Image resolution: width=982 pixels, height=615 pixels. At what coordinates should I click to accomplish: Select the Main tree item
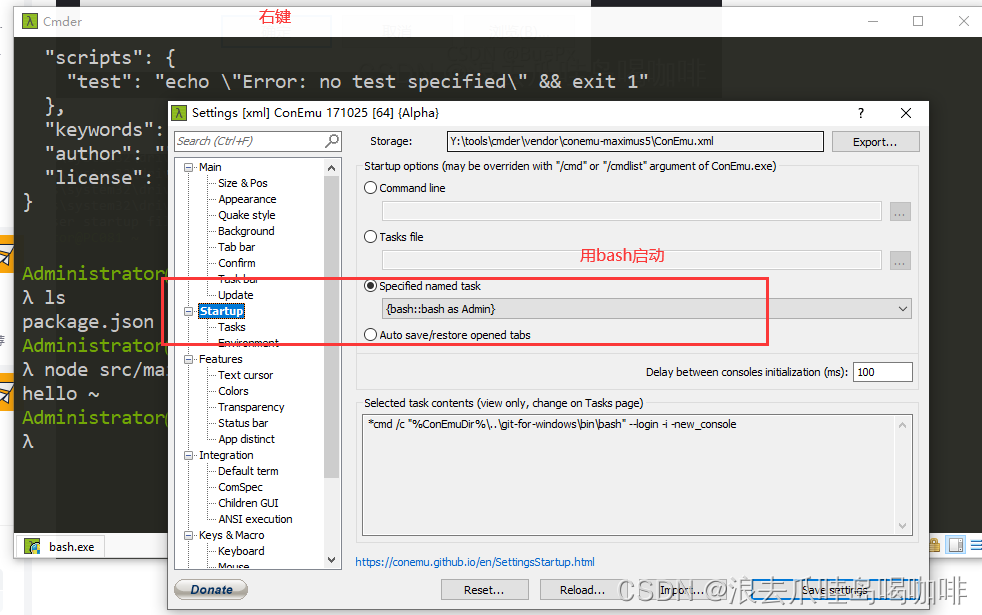point(210,167)
